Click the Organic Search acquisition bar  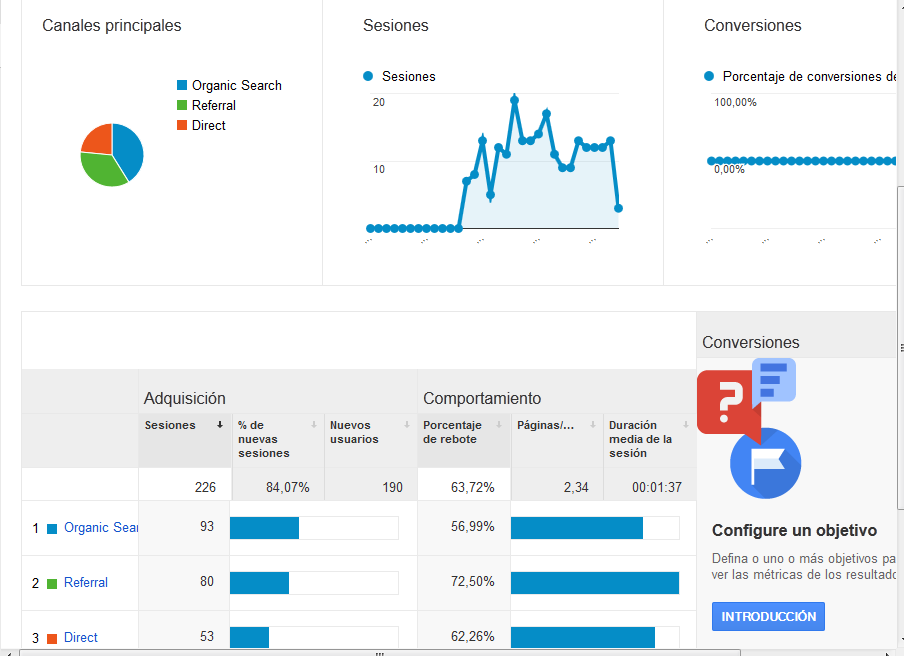click(265, 528)
